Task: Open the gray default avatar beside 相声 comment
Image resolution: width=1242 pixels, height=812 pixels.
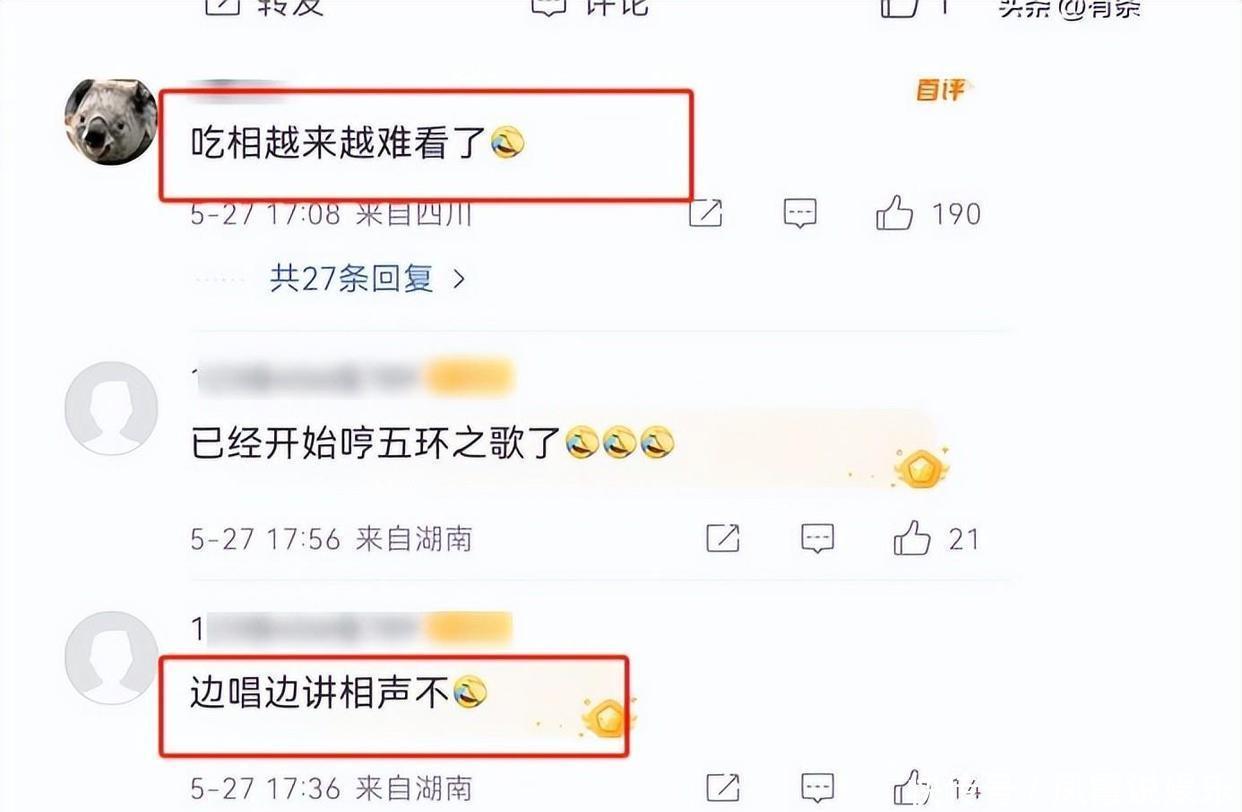Action: click(111, 658)
